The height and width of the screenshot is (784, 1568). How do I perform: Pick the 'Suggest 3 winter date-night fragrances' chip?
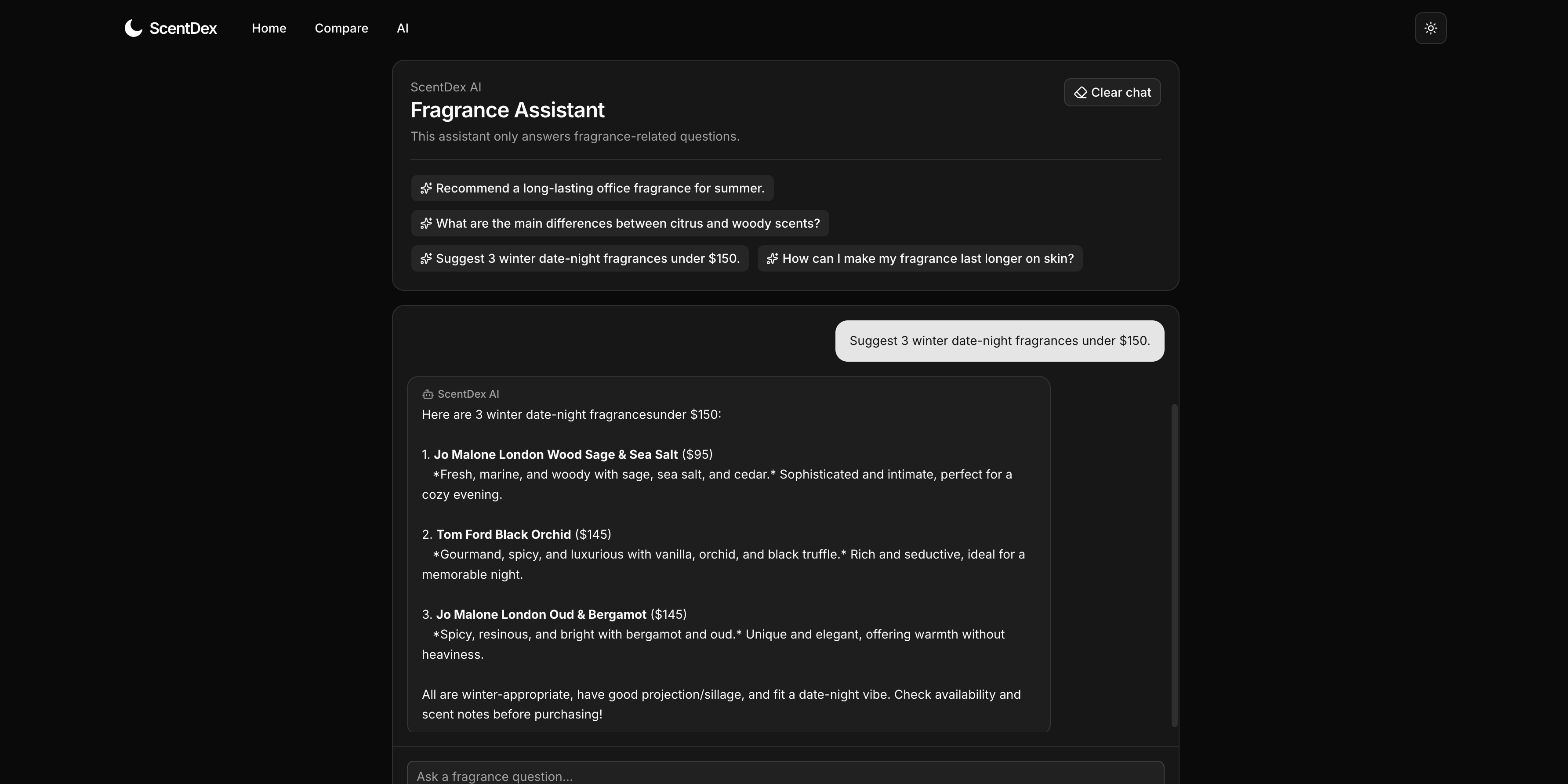pyautogui.click(x=588, y=259)
